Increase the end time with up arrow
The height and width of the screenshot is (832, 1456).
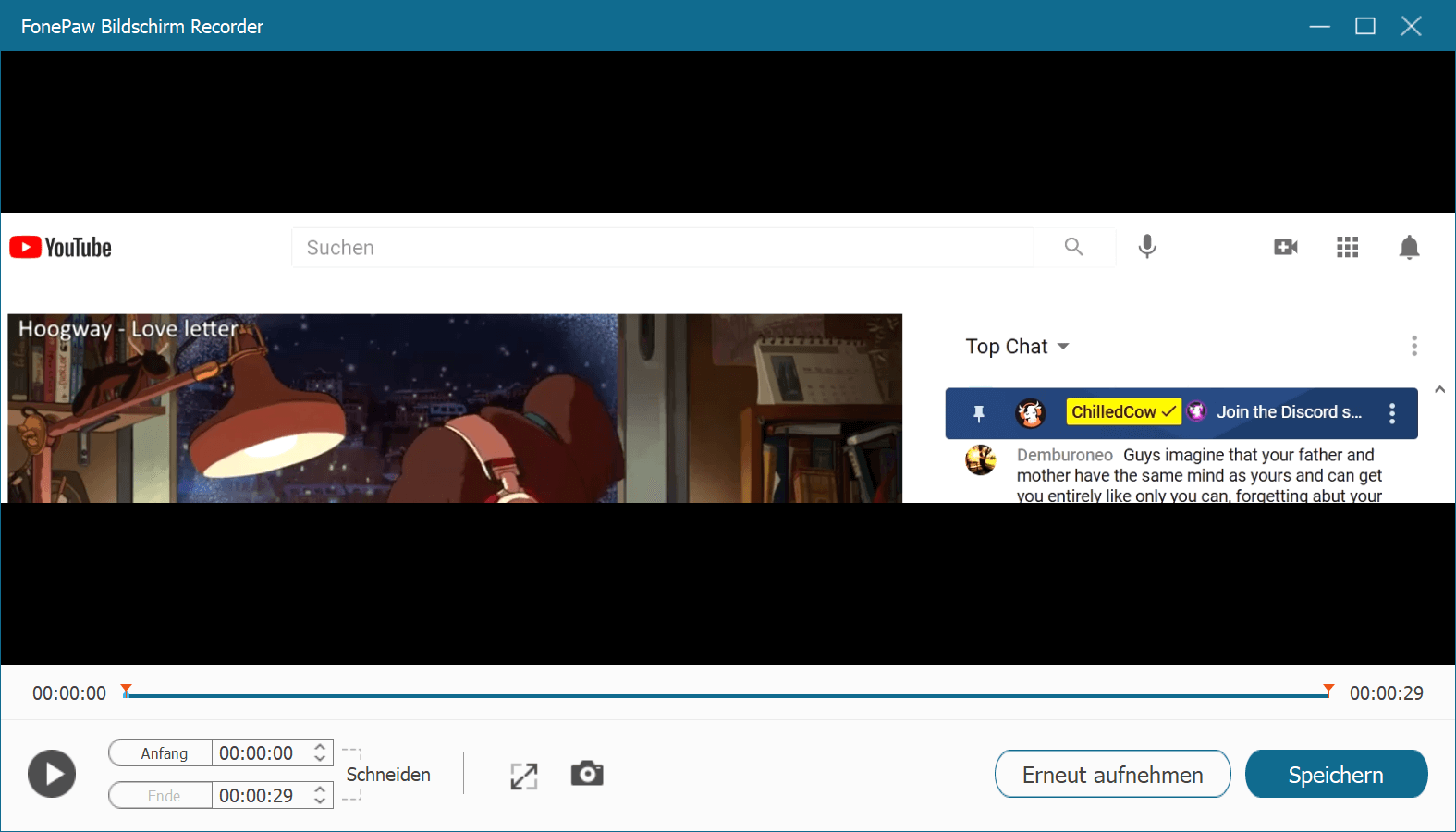320,789
